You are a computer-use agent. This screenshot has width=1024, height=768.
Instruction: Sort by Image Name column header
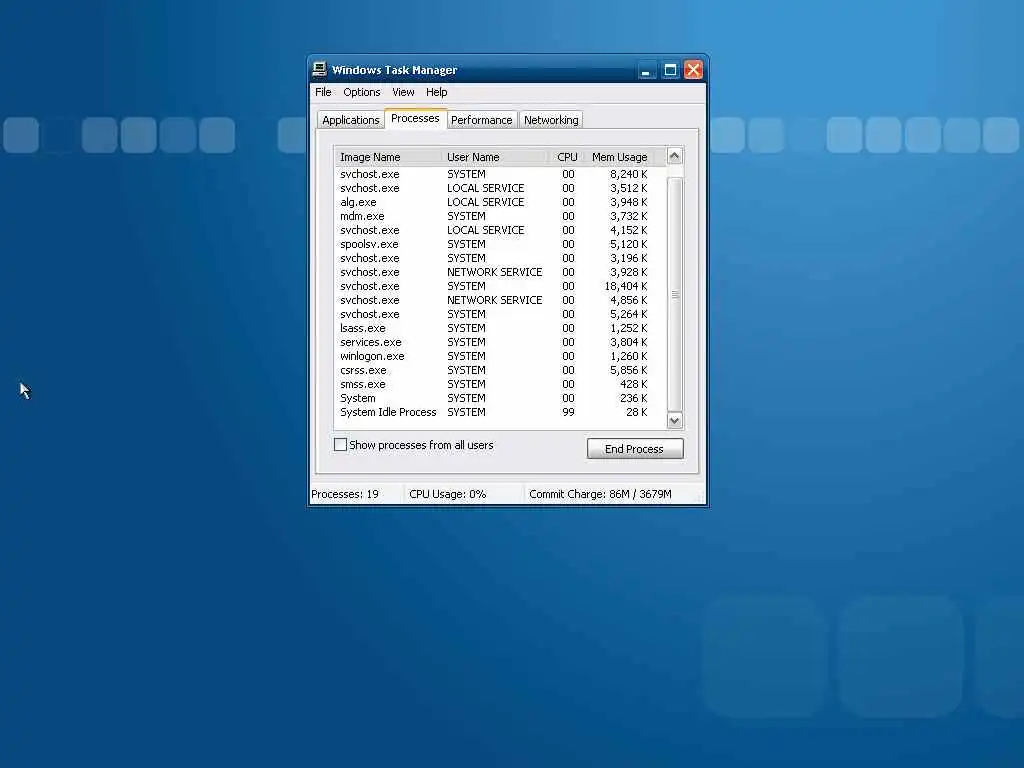click(x=389, y=157)
